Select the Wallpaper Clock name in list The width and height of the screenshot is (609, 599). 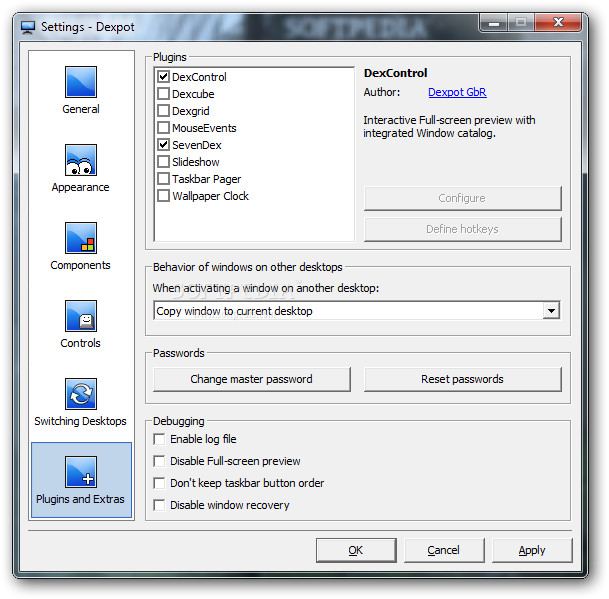pos(211,196)
